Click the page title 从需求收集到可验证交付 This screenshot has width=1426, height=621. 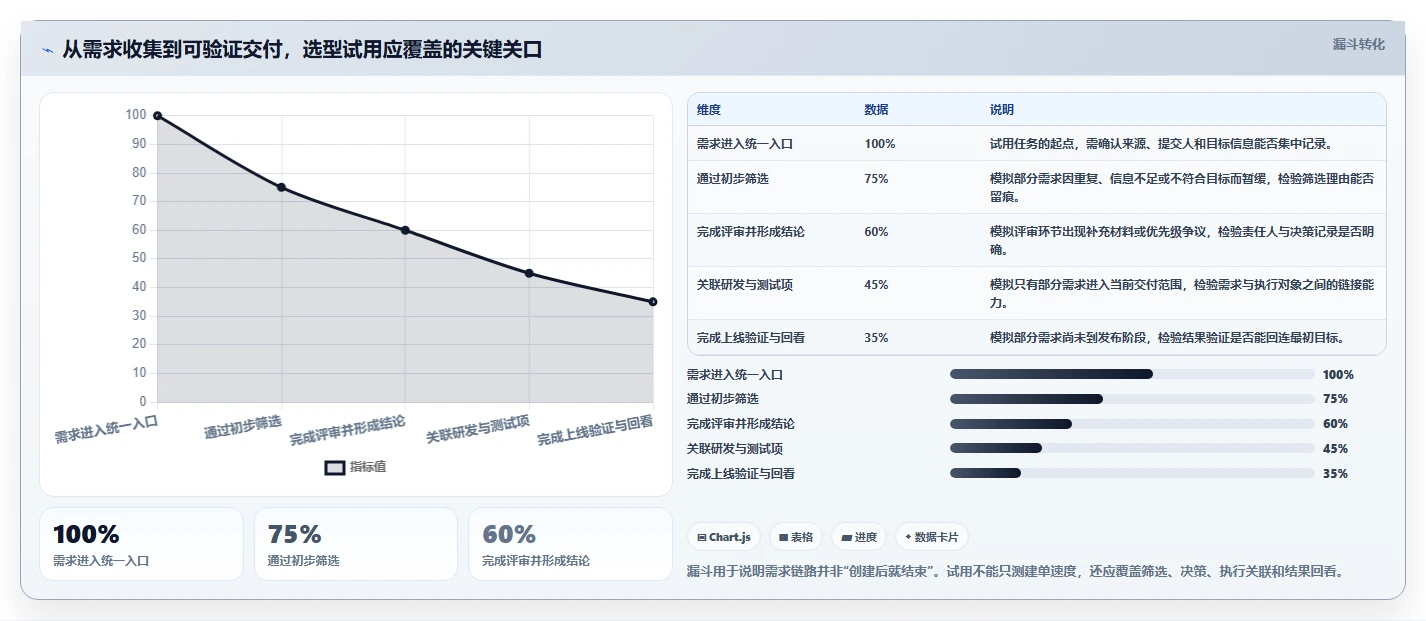tap(302, 50)
